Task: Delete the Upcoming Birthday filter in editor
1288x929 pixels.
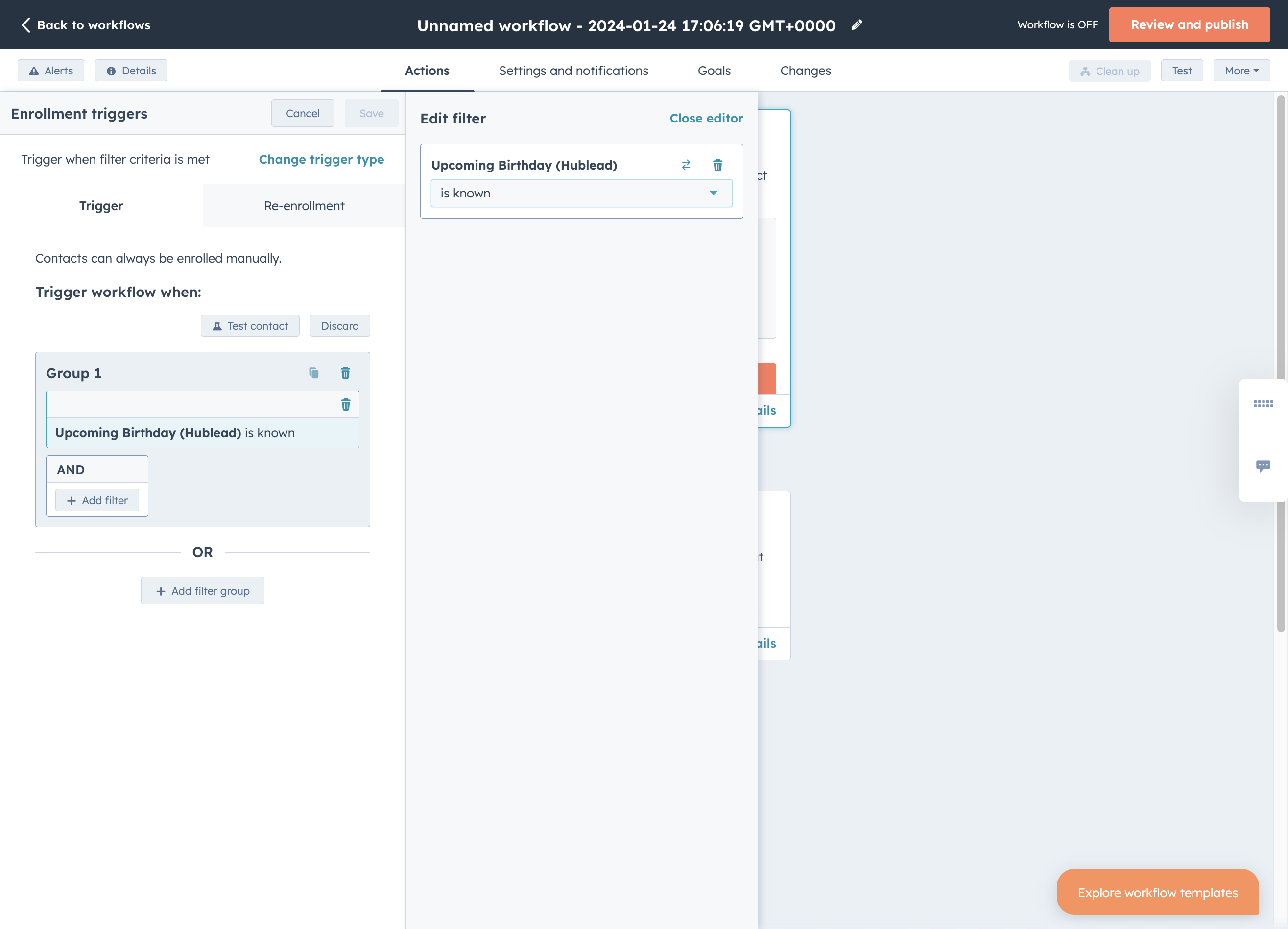Action: click(x=718, y=165)
